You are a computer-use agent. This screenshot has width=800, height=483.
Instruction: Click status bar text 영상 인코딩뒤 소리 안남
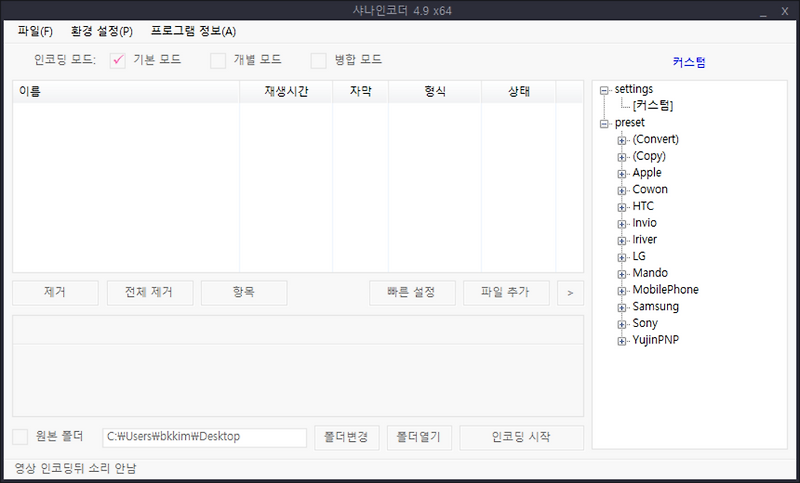click(x=76, y=468)
